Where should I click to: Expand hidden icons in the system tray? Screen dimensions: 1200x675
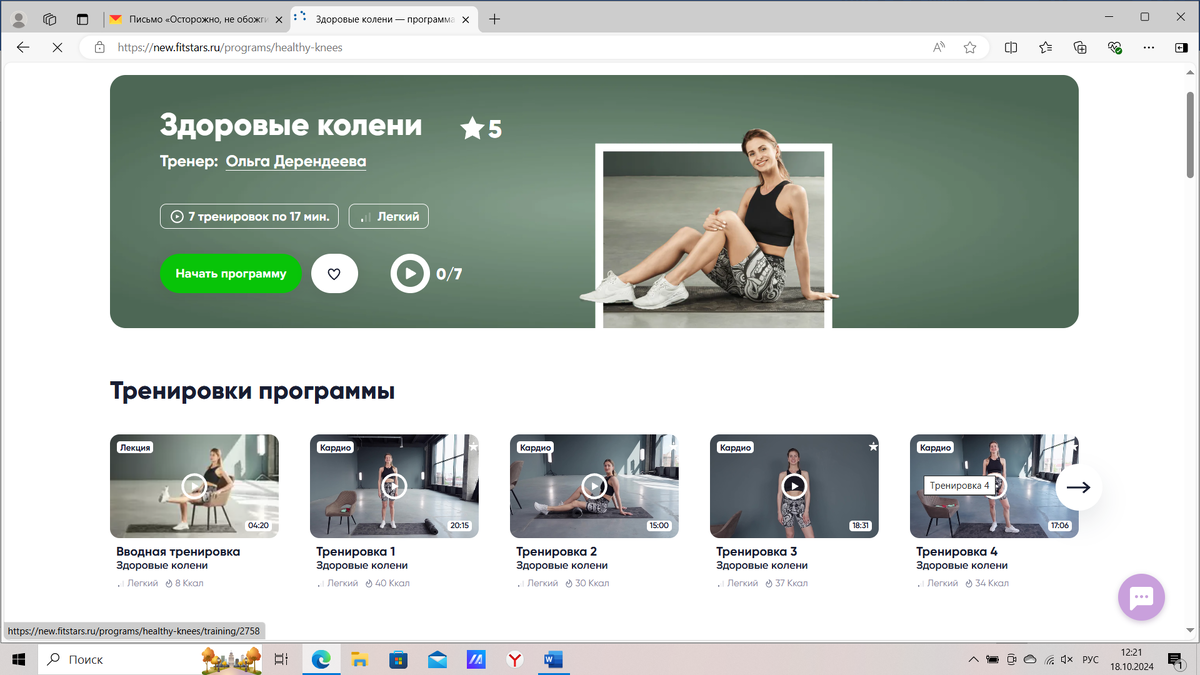click(x=972, y=659)
